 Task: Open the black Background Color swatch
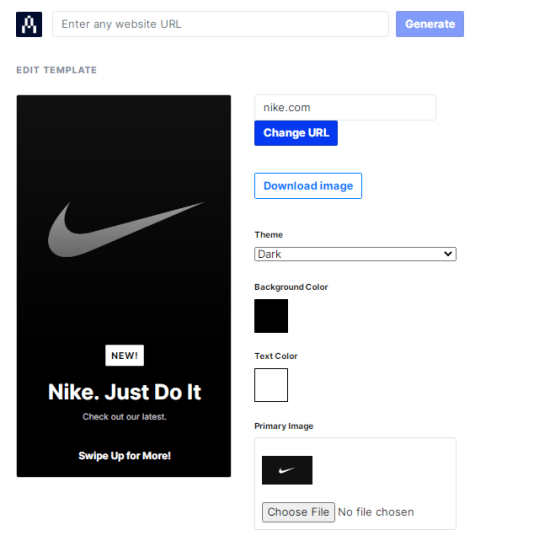point(271,316)
